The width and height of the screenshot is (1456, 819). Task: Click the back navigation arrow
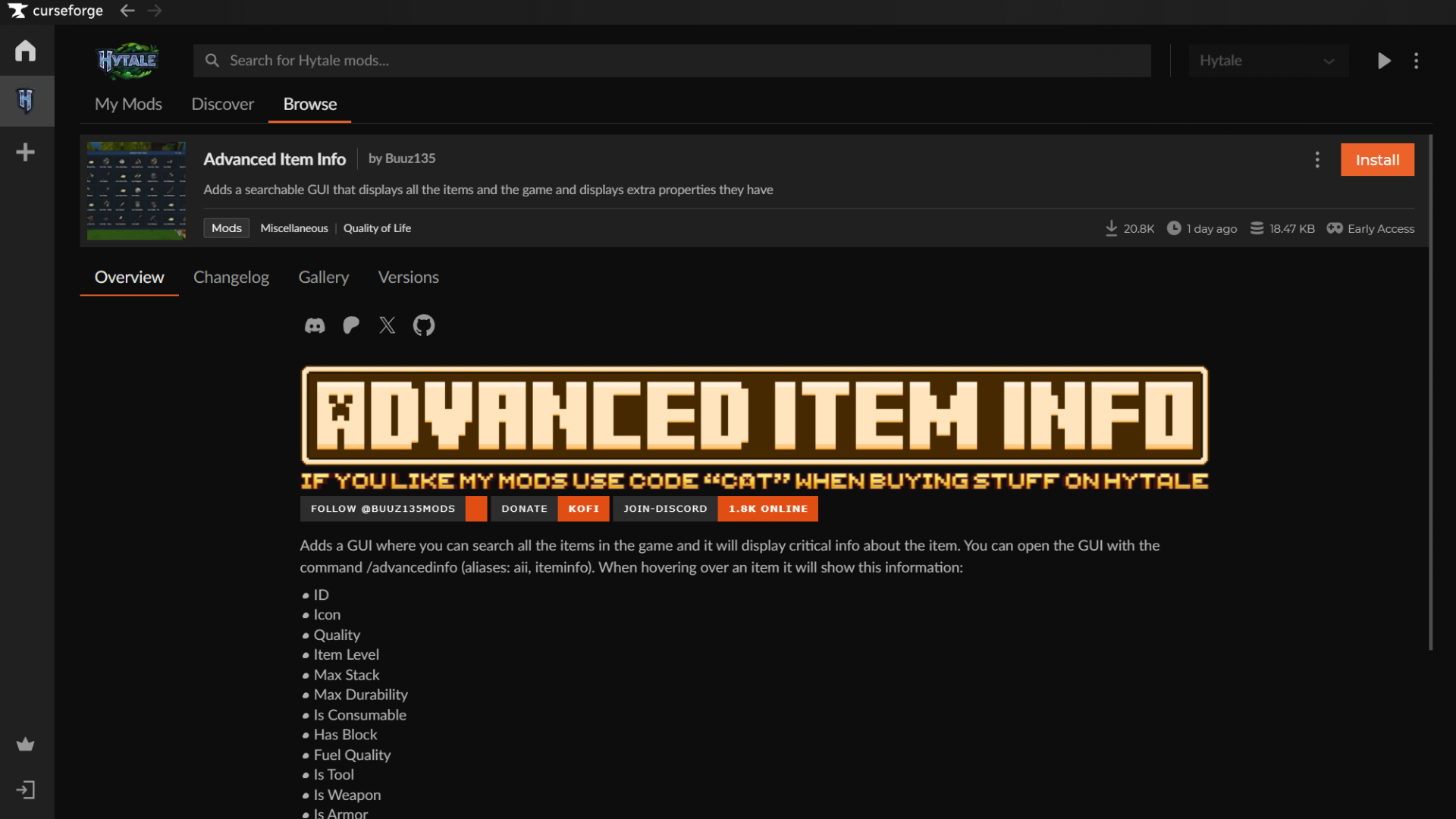[x=127, y=11]
